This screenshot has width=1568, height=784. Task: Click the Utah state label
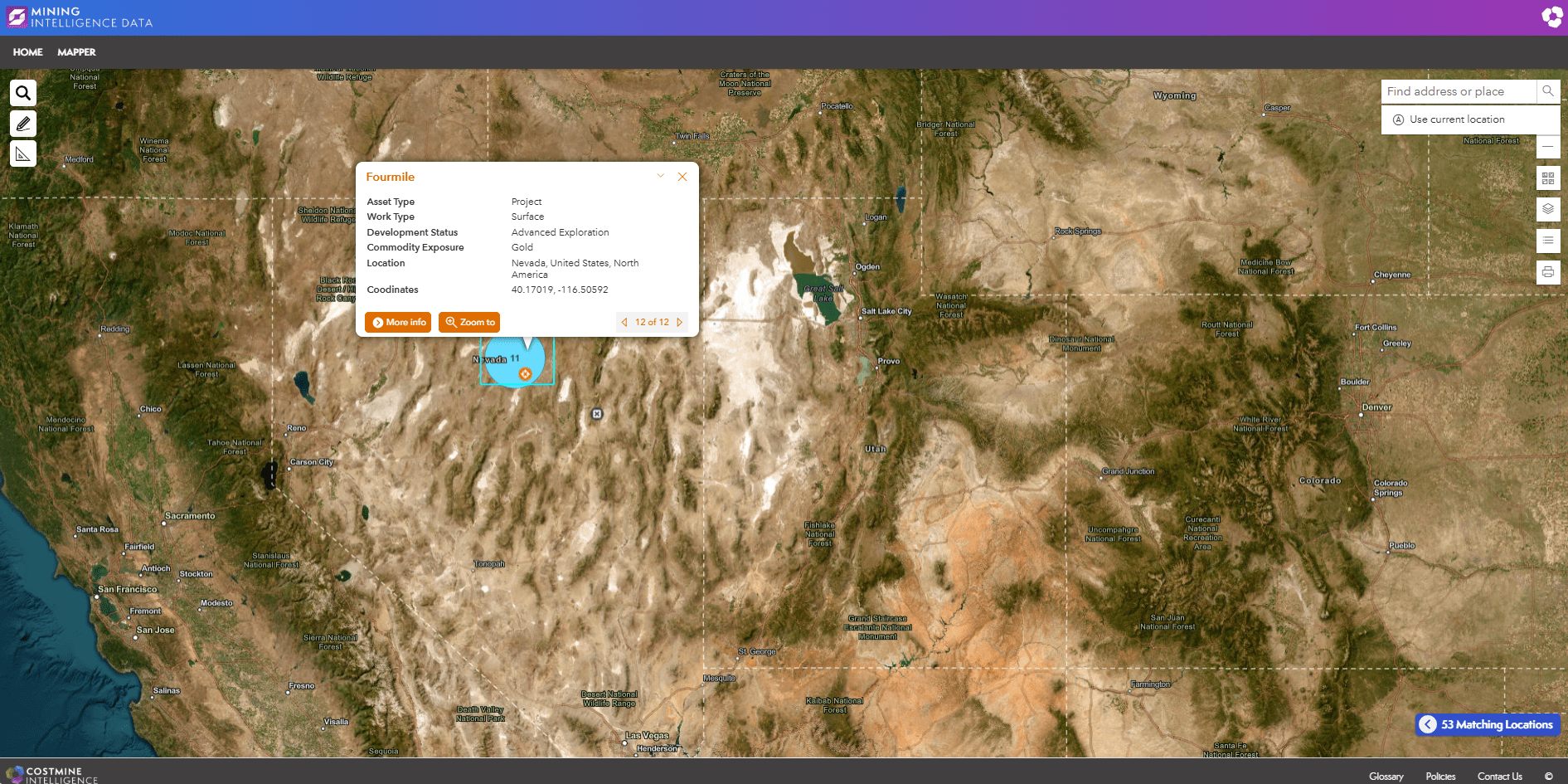(876, 449)
